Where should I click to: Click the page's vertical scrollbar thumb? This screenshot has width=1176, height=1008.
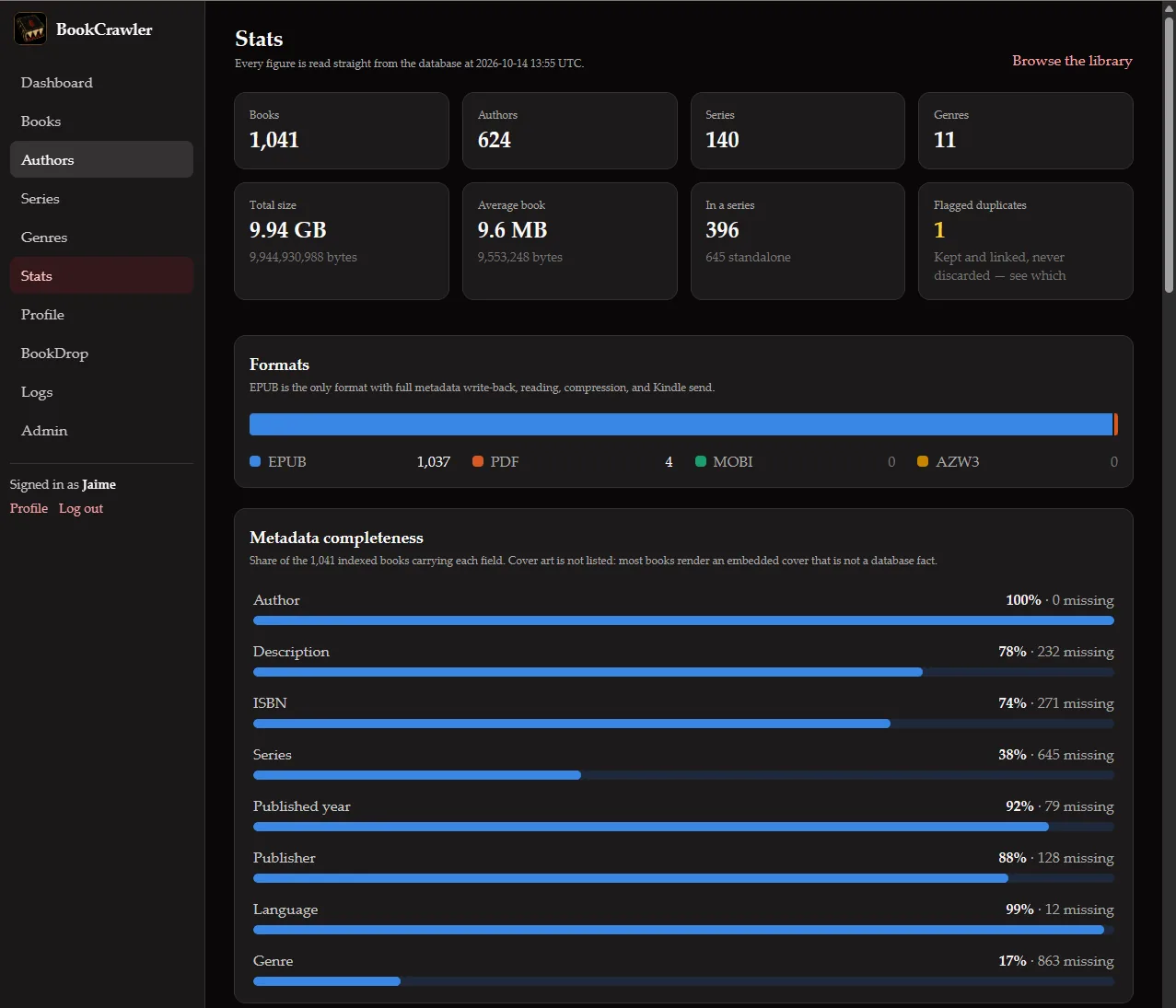pos(1169,155)
